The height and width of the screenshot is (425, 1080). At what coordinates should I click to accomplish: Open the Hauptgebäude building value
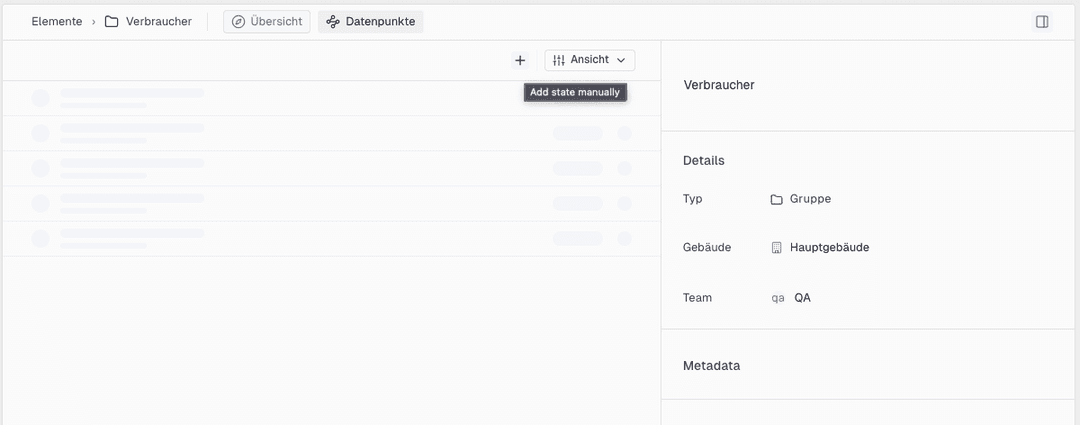click(x=829, y=247)
